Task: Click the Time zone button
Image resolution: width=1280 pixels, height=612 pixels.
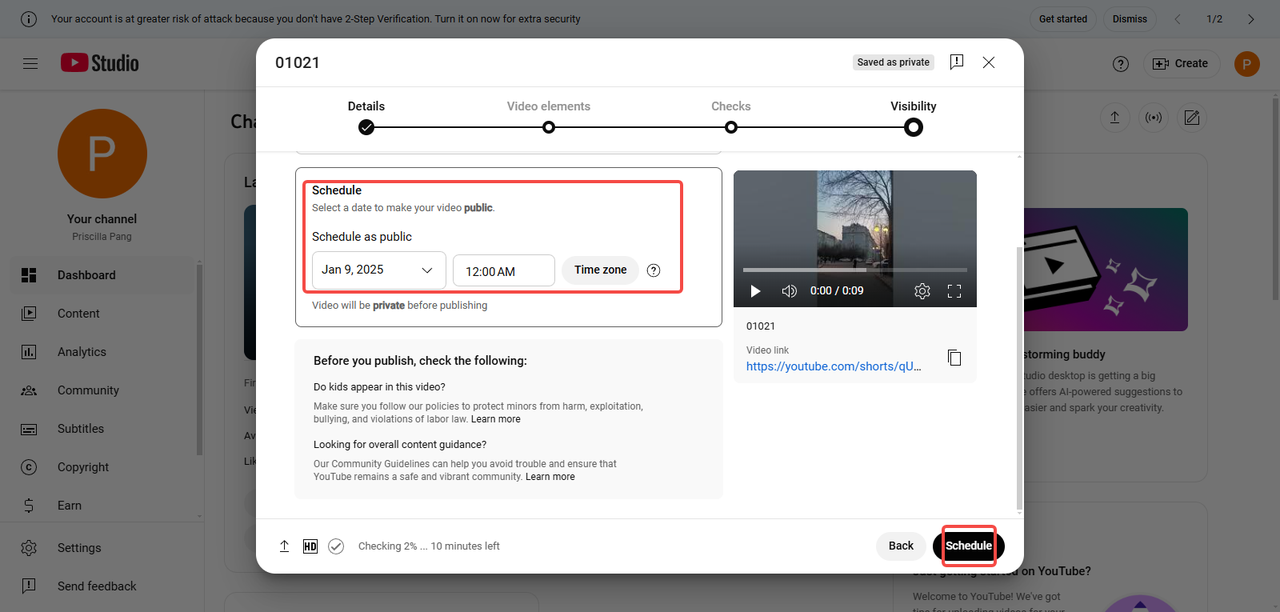Action: [x=600, y=270]
